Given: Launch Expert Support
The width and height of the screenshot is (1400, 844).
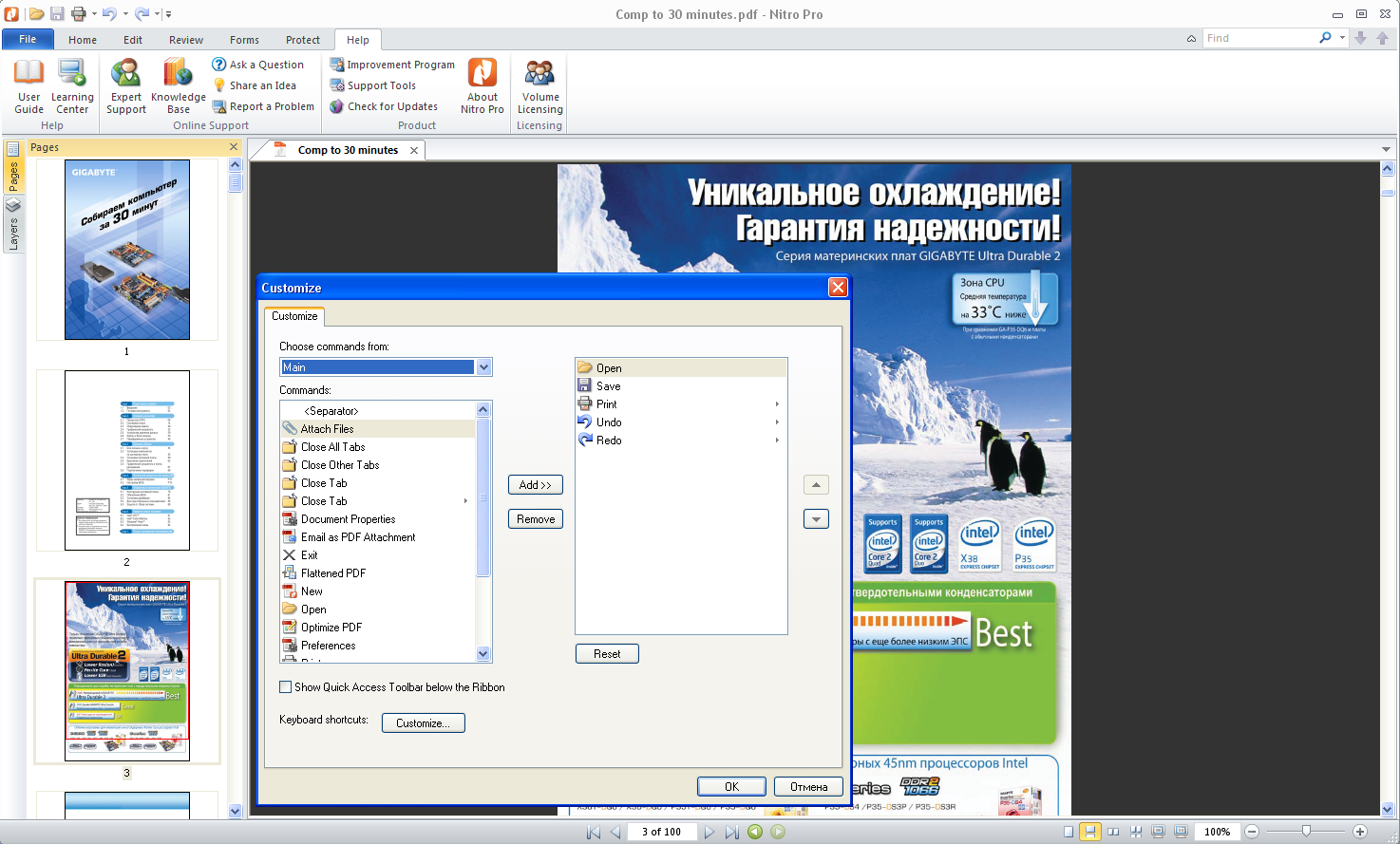Looking at the screenshot, I should pyautogui.click(x=125, y=86).
